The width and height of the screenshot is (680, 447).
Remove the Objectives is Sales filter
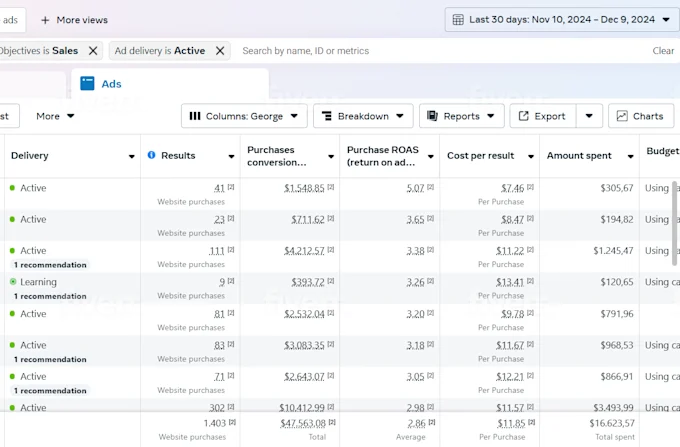(x=93, y=51)
